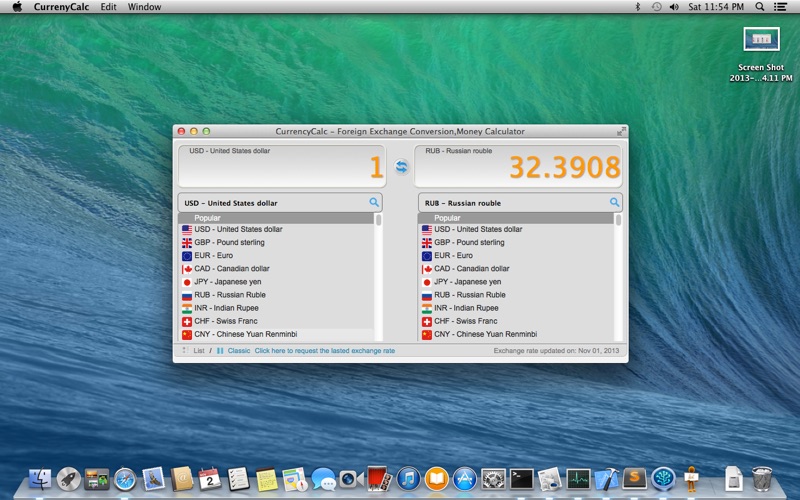Select EUR Euro in right list
Viewport: 800px width, 500px height.
click(x=516, y=256)
